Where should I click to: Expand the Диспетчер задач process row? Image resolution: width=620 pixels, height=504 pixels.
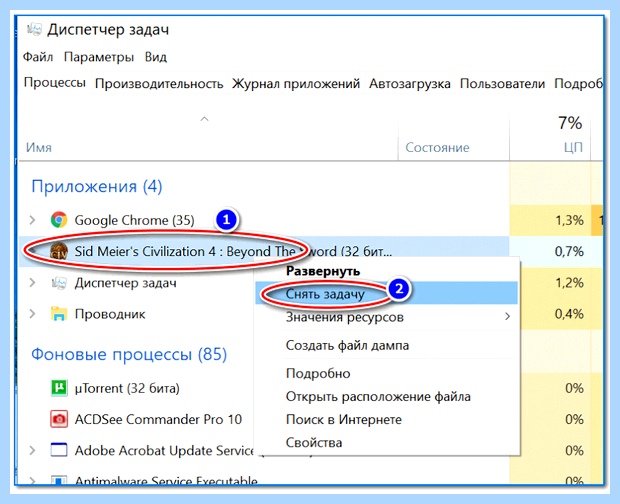[32, 283]
